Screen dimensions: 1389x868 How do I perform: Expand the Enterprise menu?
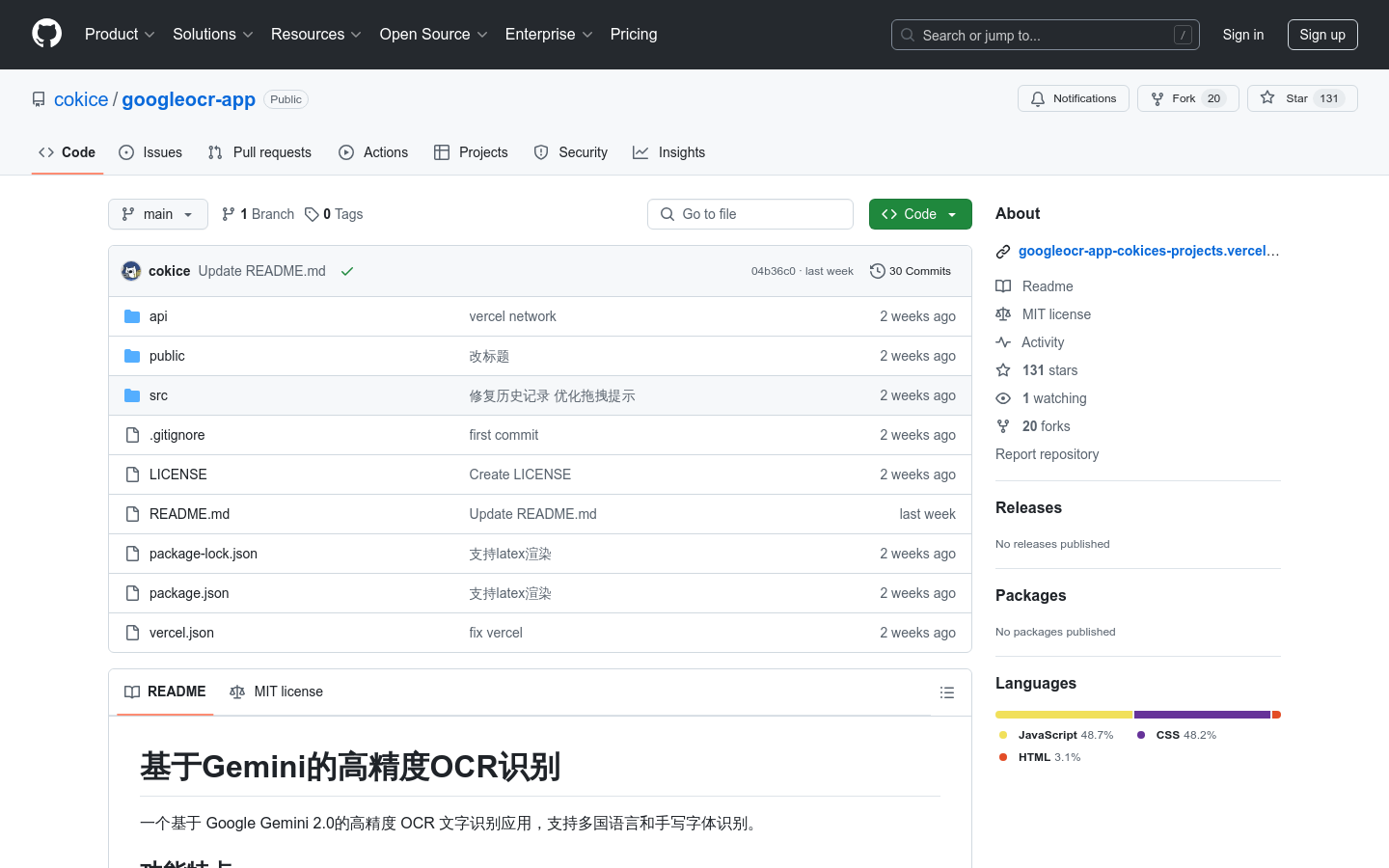(x=549, y=34)
